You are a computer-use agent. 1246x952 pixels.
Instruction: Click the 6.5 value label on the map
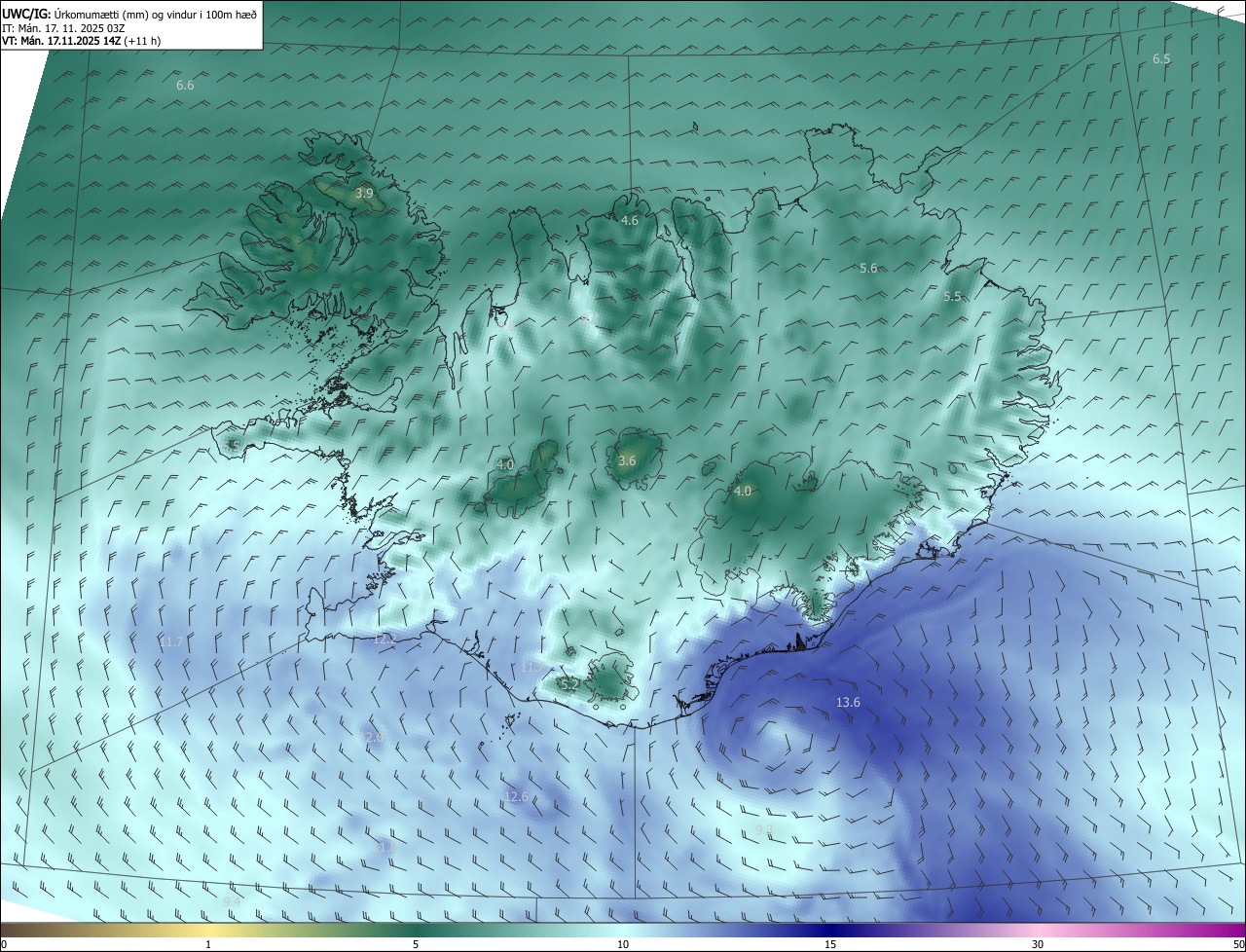point(1161,59)
